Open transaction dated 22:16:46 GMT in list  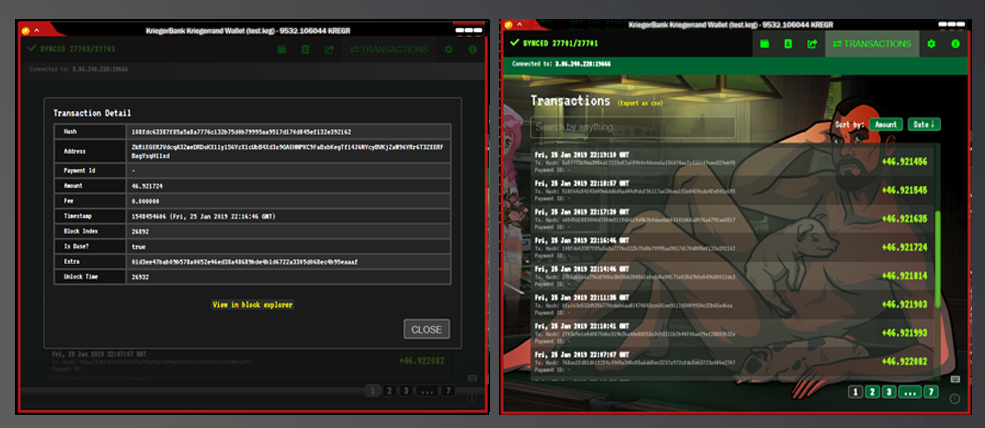(x=731, y=248)
